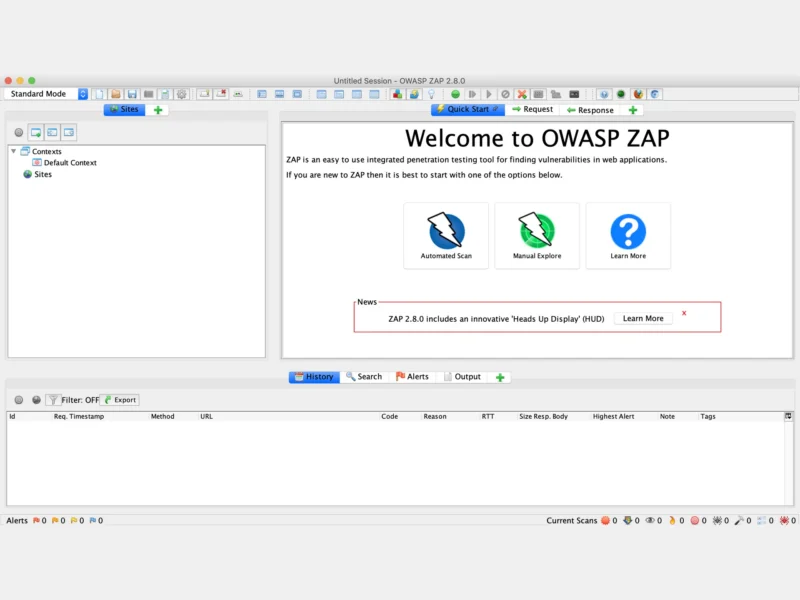Switch to the Request tab
This screenshot has height=600, width=800.
point(532,109)
